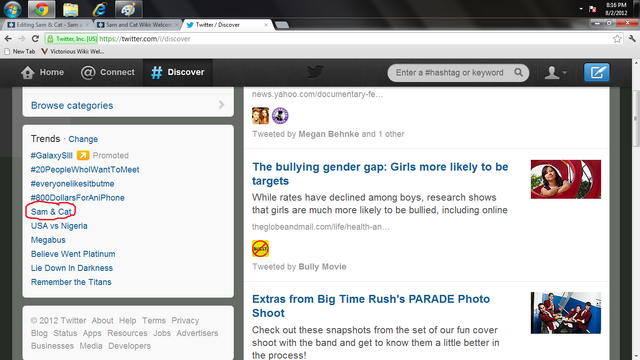Open the Windows Start orb
The width and height of the screenshot is (640, 360).
pos(12,9)
